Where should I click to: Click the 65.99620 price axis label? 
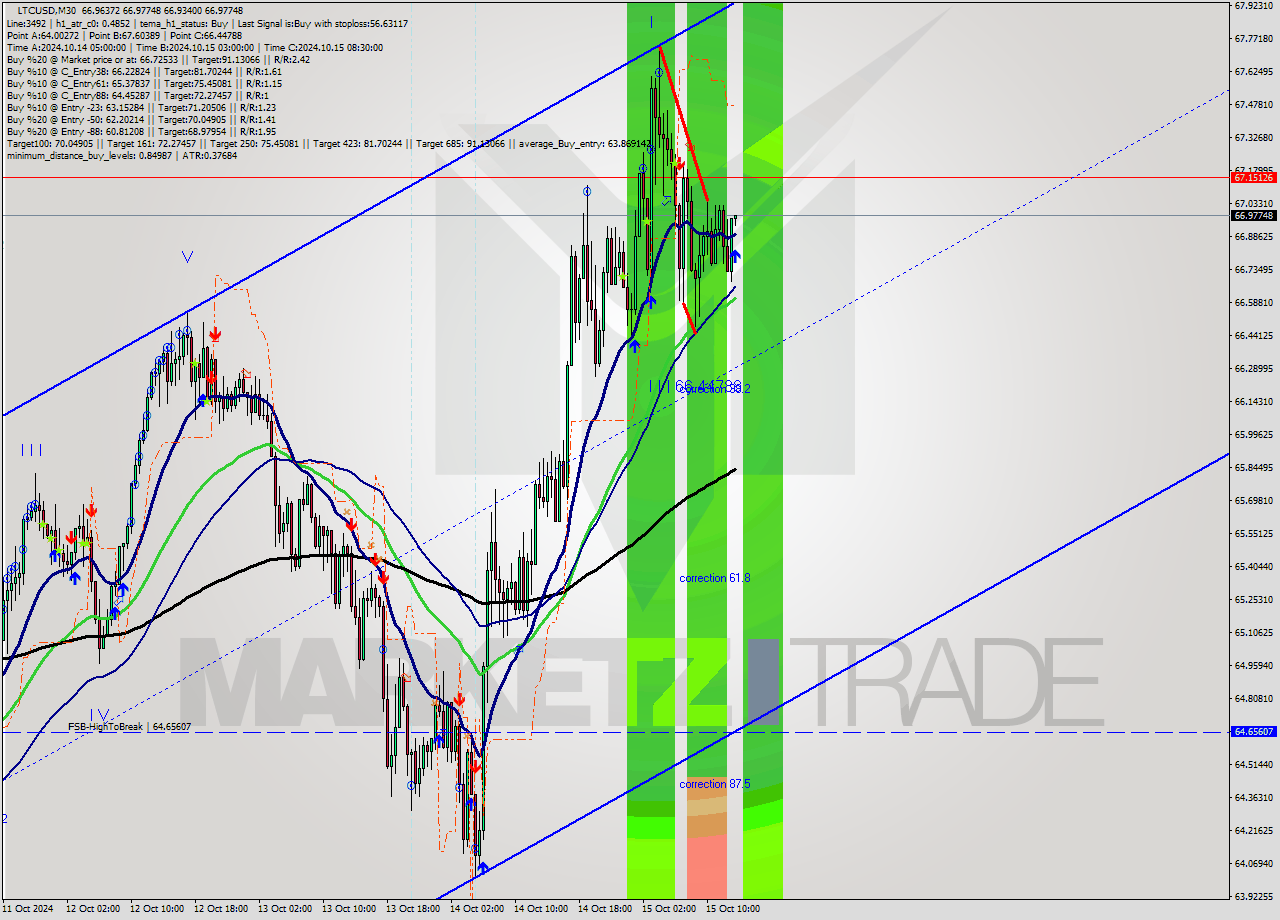[1254, 434]
